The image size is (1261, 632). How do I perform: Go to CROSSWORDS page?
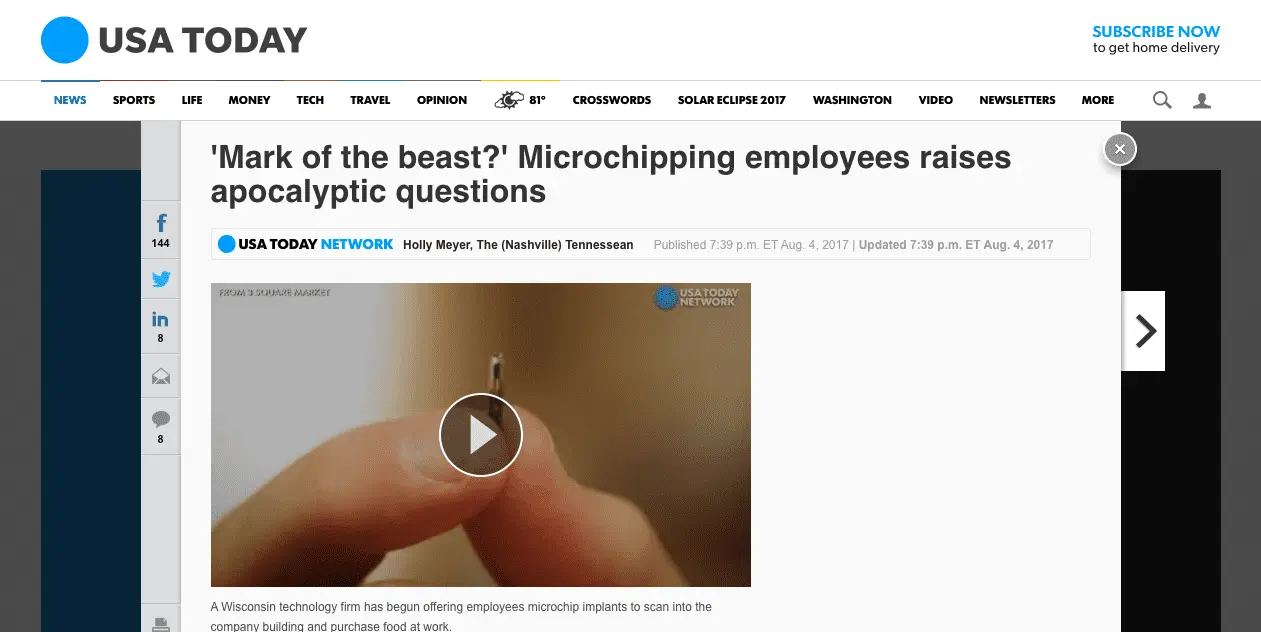pos(611,100)
